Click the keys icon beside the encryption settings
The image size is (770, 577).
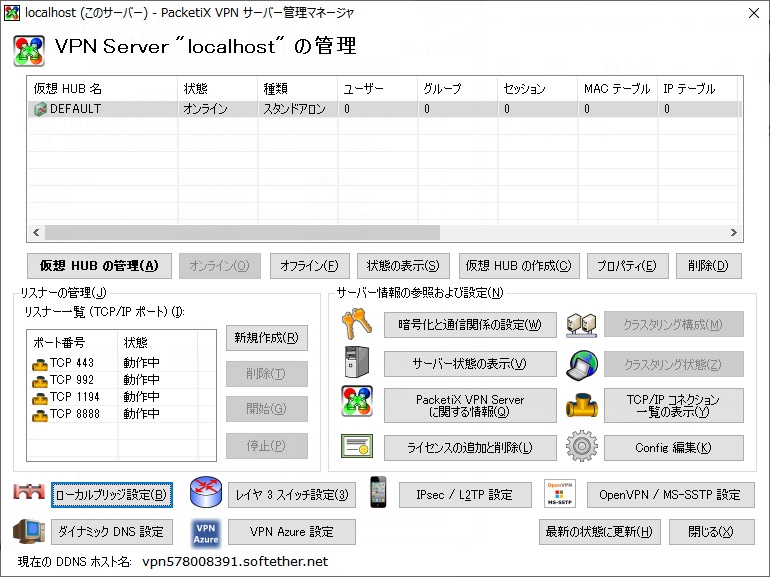point(357,324)
